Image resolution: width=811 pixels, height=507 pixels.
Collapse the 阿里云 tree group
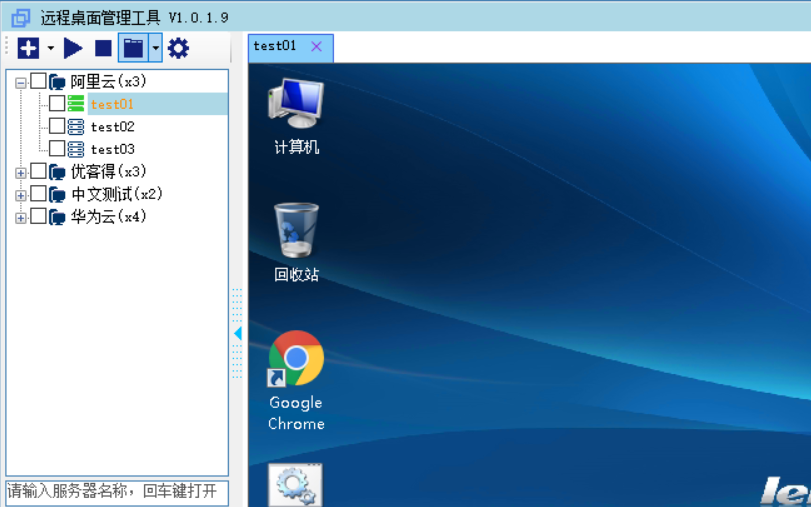[x=21, y=82]
